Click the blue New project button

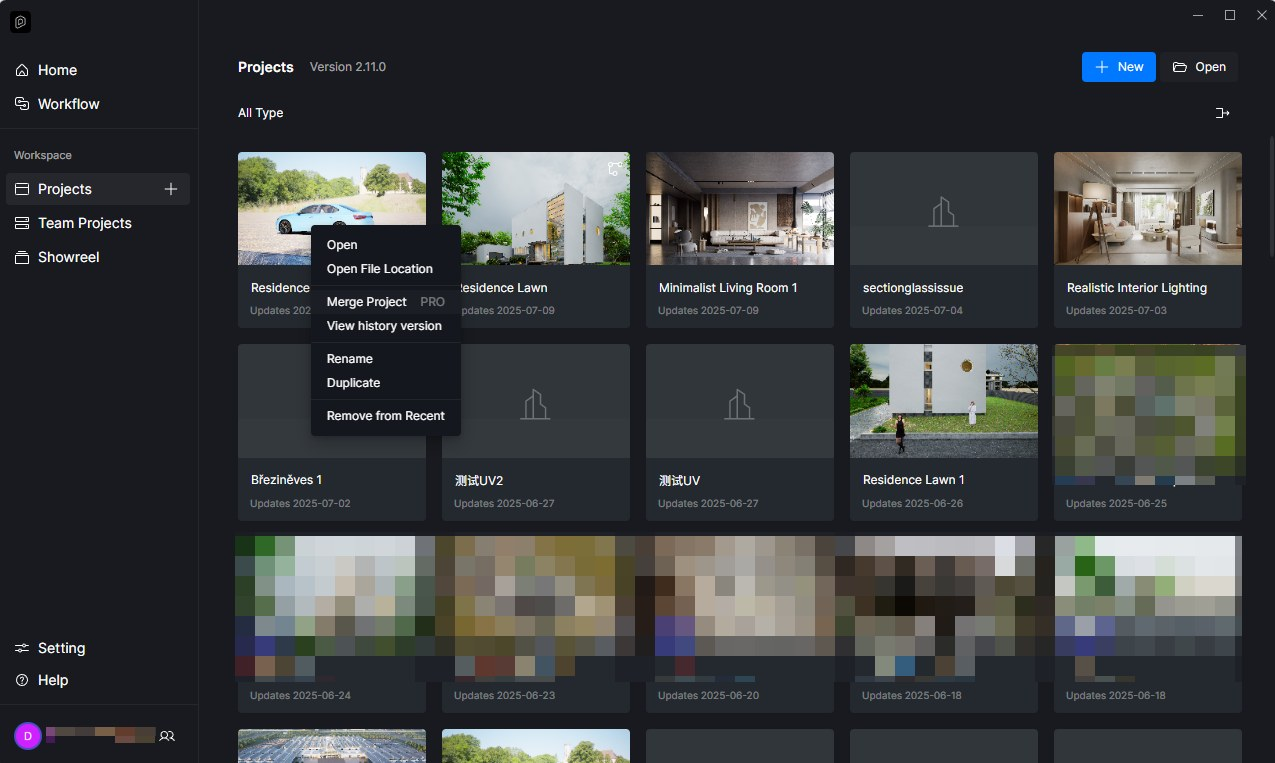click(1119, 67)
